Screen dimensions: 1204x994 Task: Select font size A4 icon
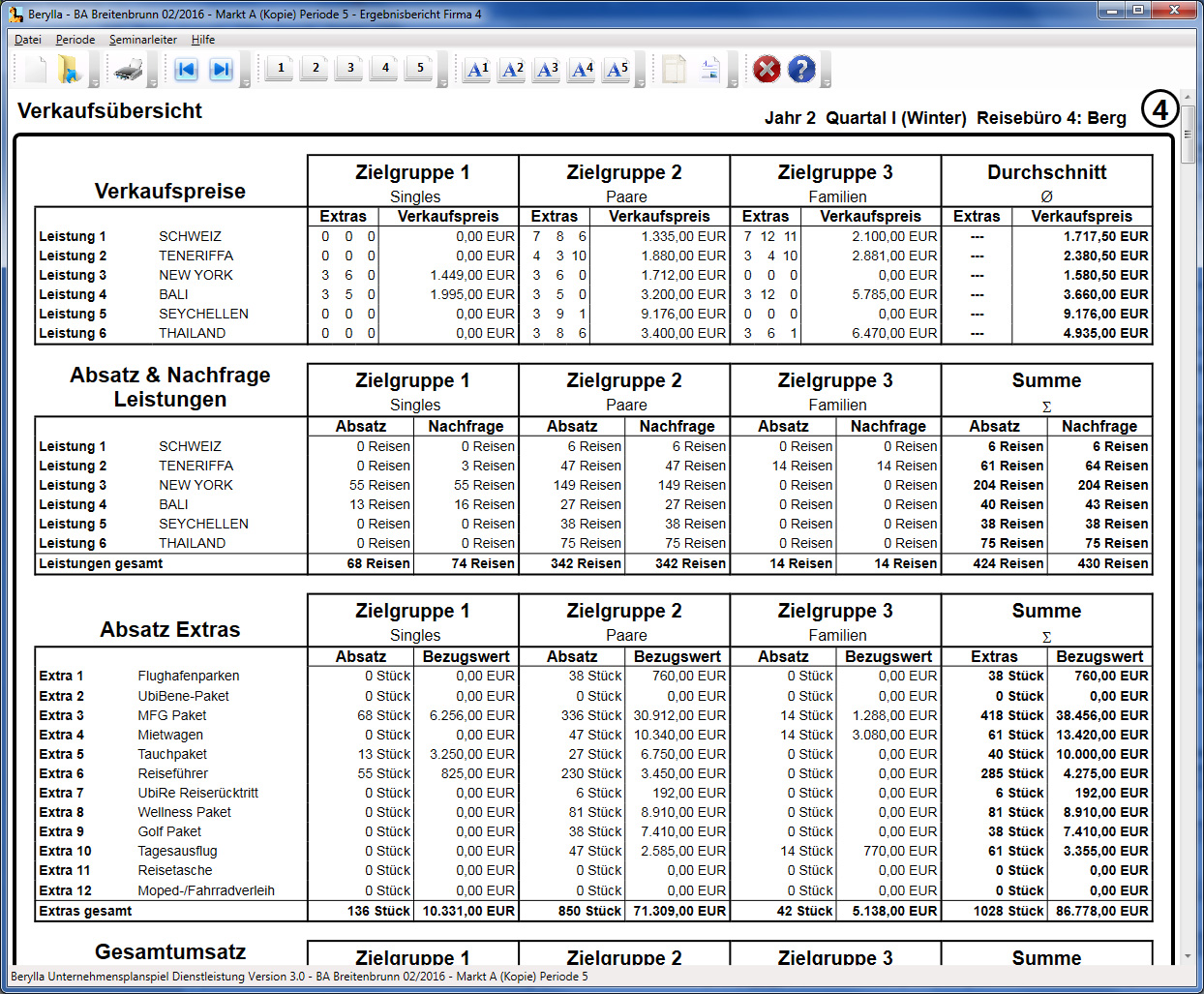pos(582,69)
